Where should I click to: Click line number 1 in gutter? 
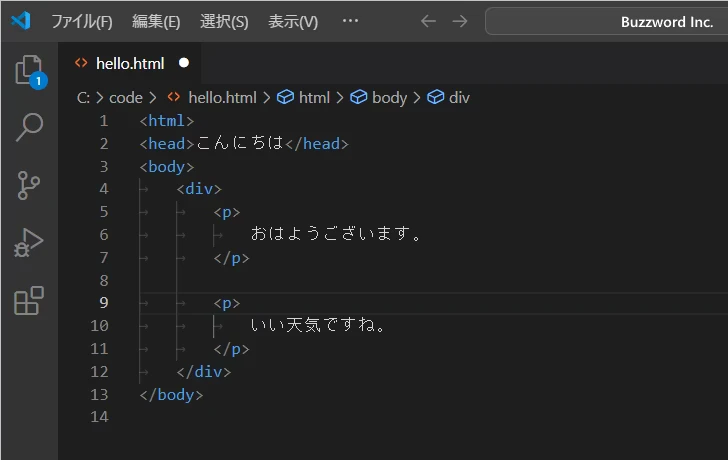pos(104,121)
